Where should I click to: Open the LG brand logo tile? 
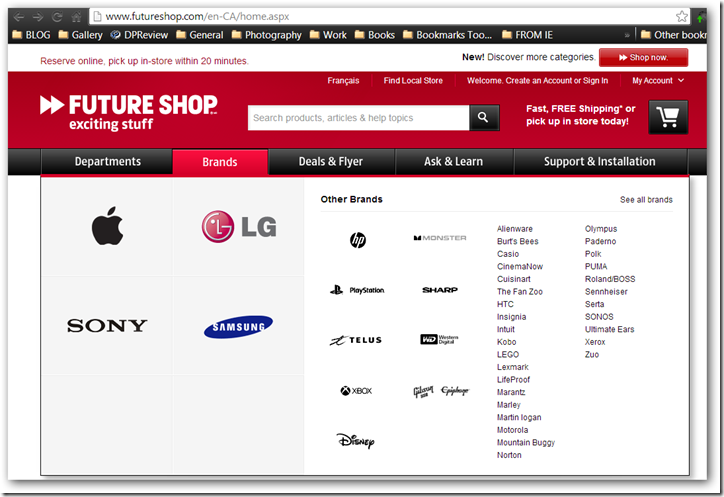(x=239, y=227)
